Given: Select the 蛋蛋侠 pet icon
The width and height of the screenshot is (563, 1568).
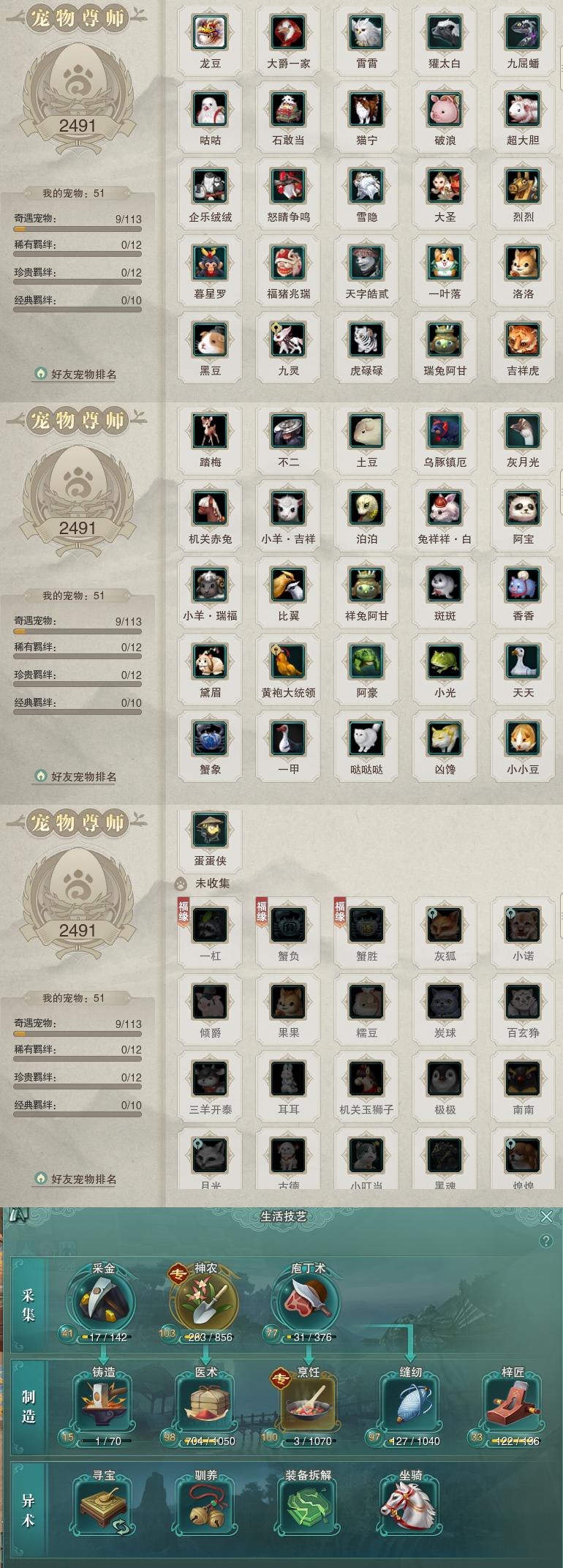Looking at the screenshot, I should [x=210, y=830].
